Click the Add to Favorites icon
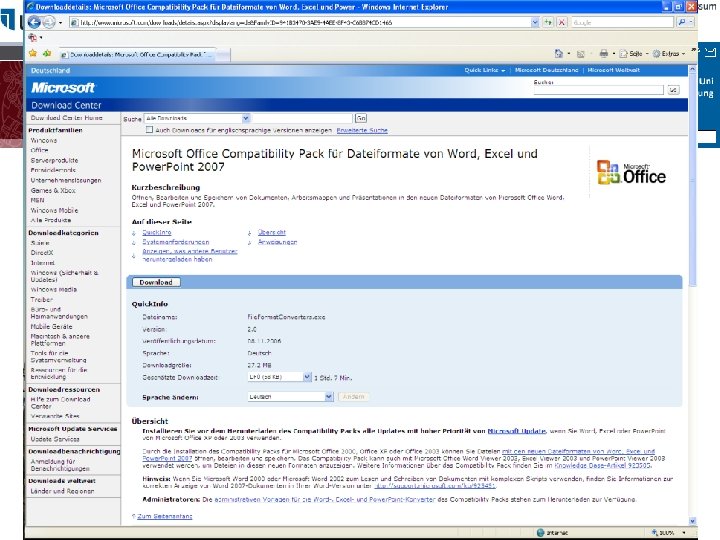The height and width of the screenshot is (540, 720). [x=47, y=53]
